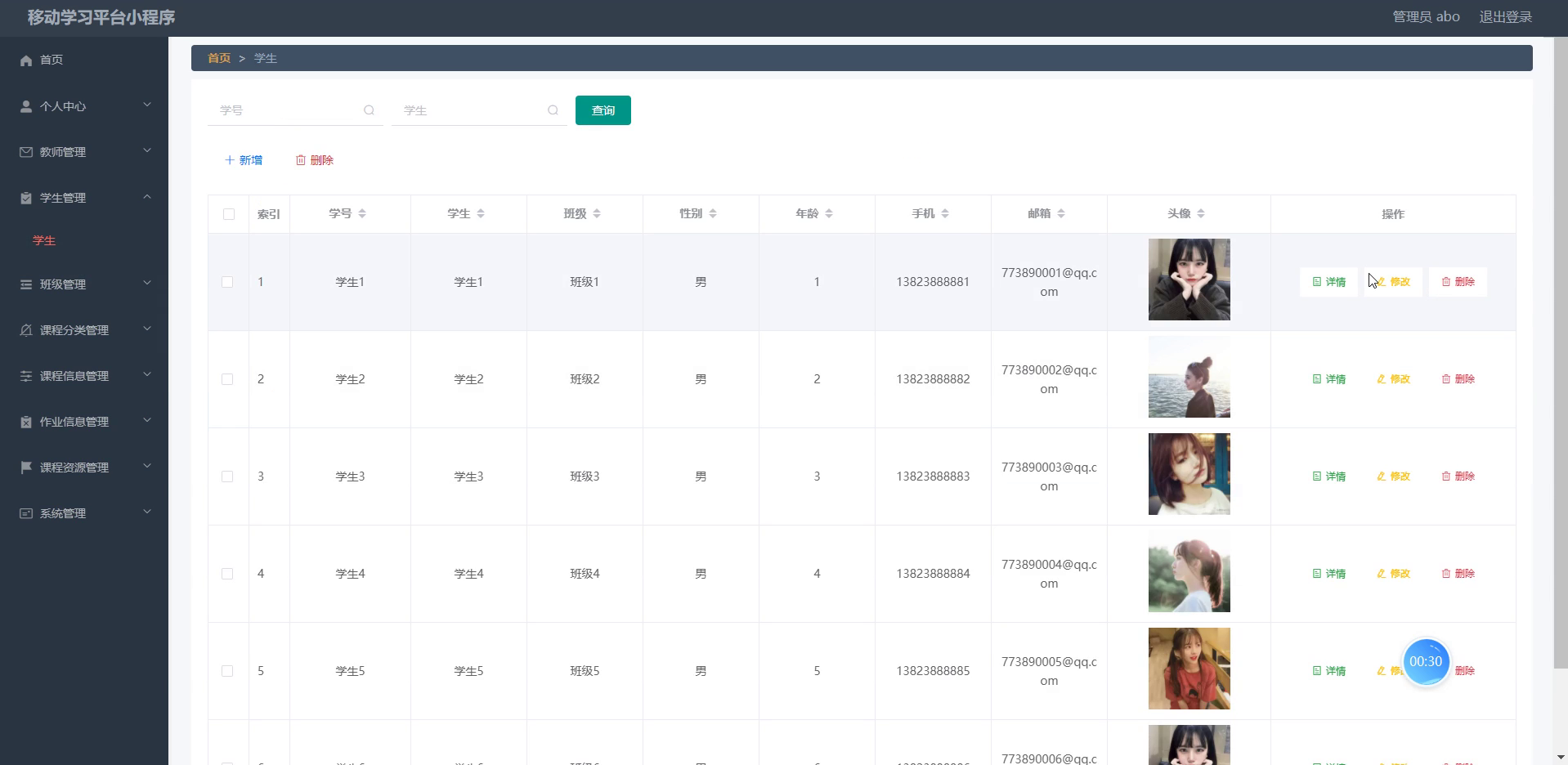This screenshot has width=1568, height=765.
Task: Click the bulk 删除 button above table
Action: pyautogui.click(x=315, y=160)
